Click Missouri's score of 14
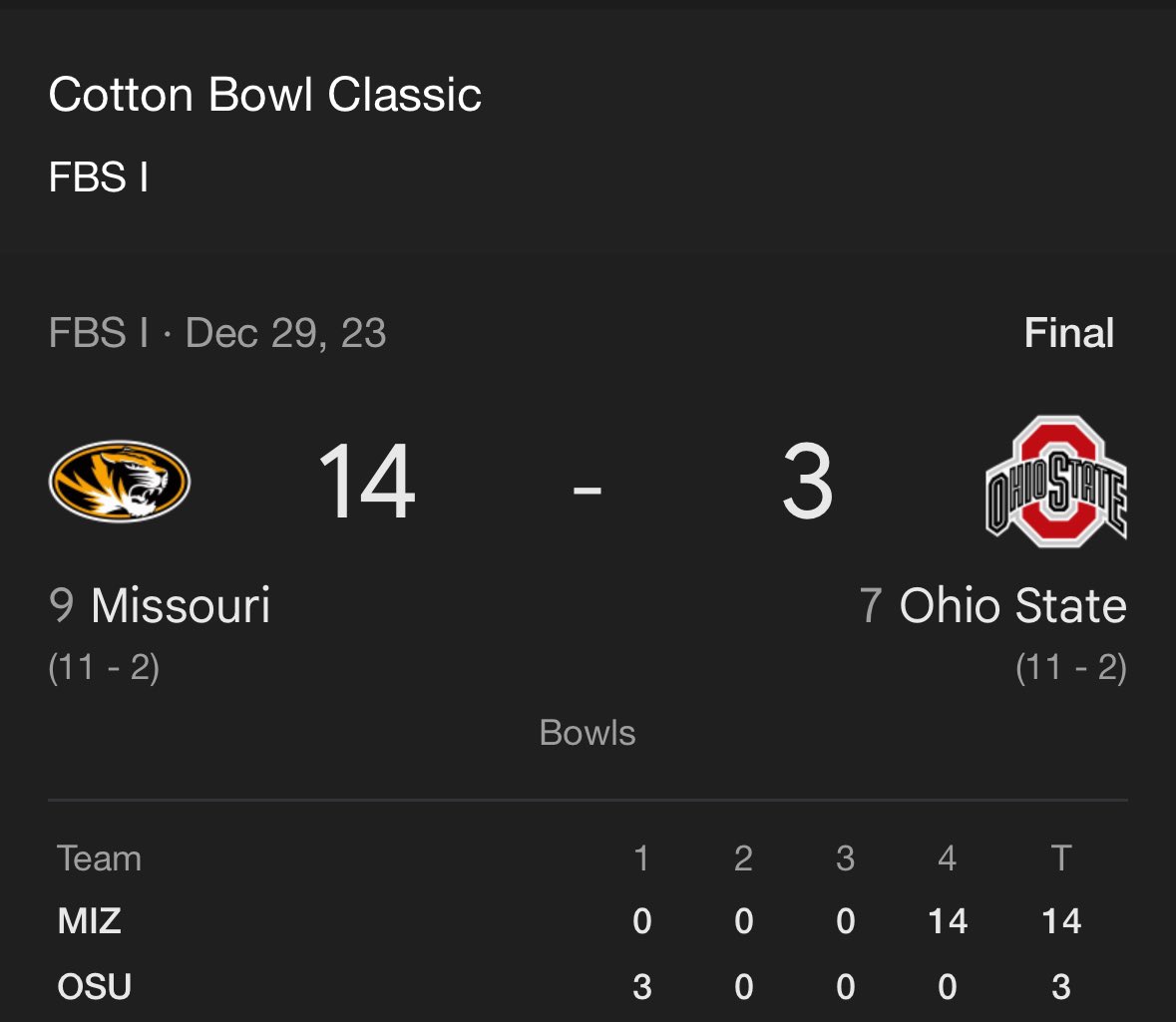This screenshot has height=1022, width=1176. (366, 481)
